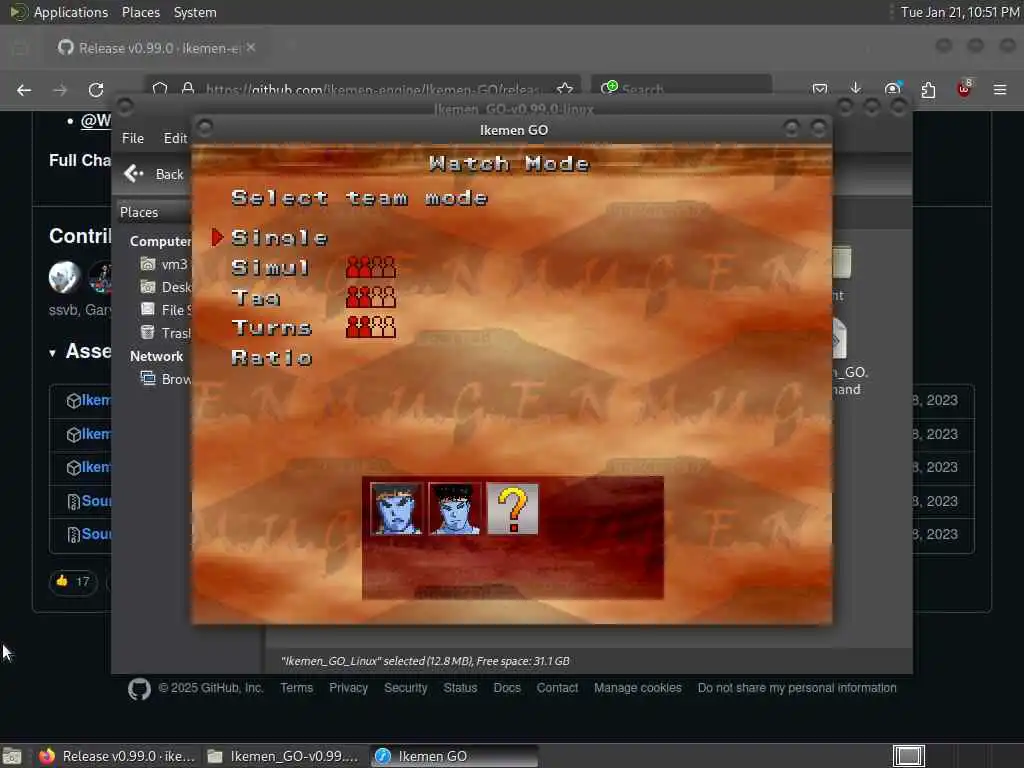This screenshot has width=1024, height=768.
Task: Switch to Ikemen_GO-v0.99 folder taskbar item
Action: [x=283, y=756]
